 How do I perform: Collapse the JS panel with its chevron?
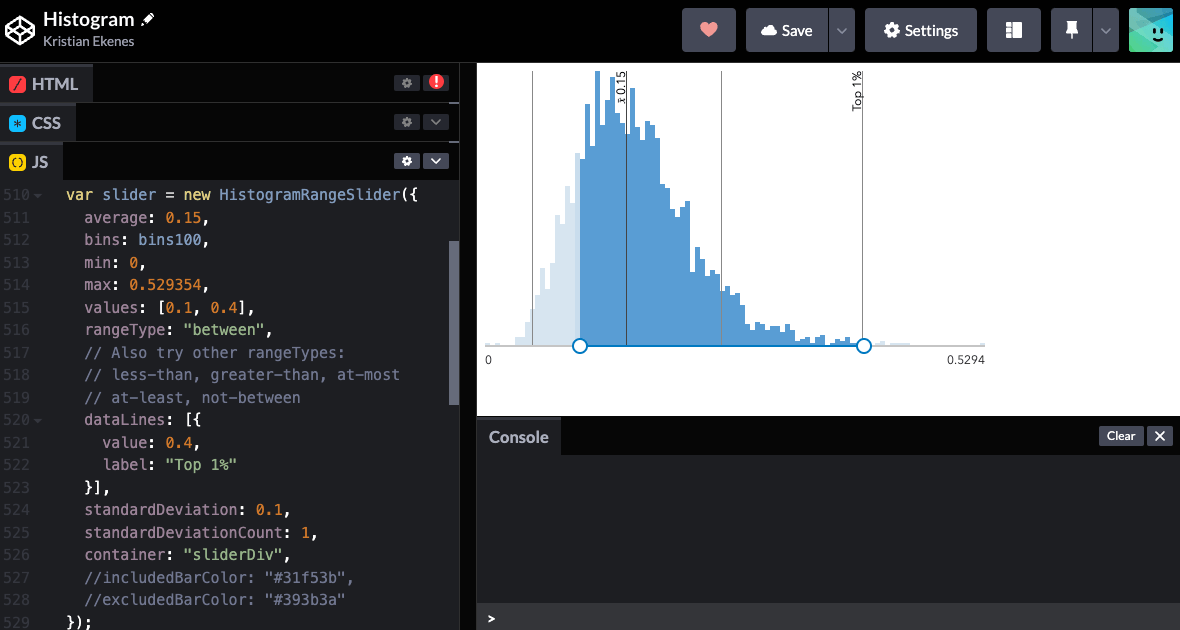point(436,160)
